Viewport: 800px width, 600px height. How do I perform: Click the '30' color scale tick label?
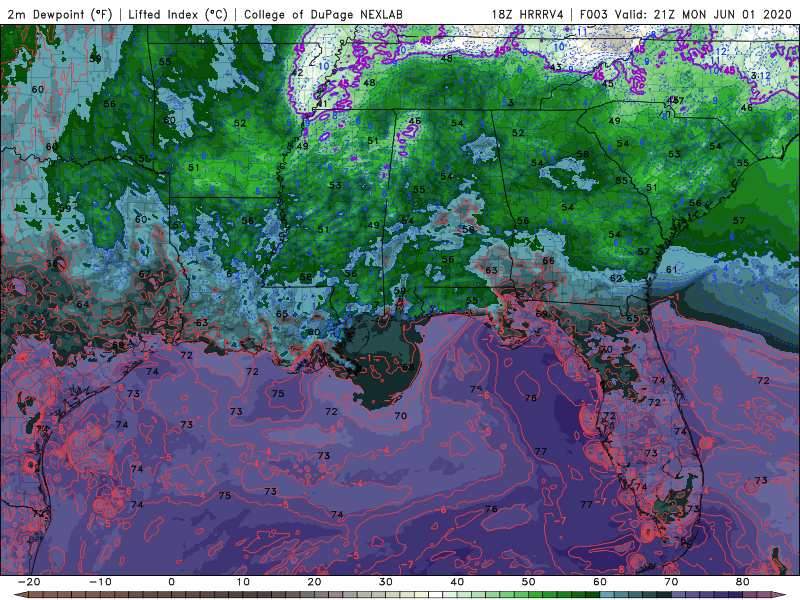pyautogui.click(x=386, y=582)
